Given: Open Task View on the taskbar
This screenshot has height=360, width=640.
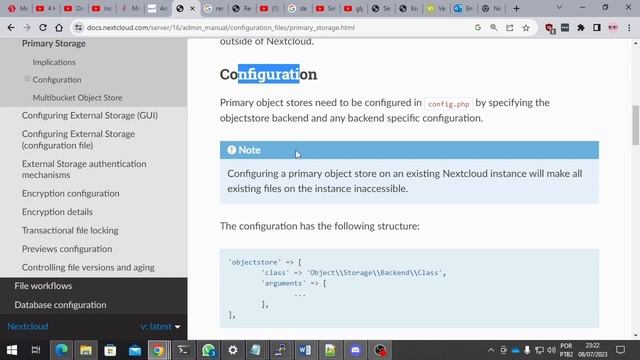Looking at the screenshot, I should click(36, 350).
